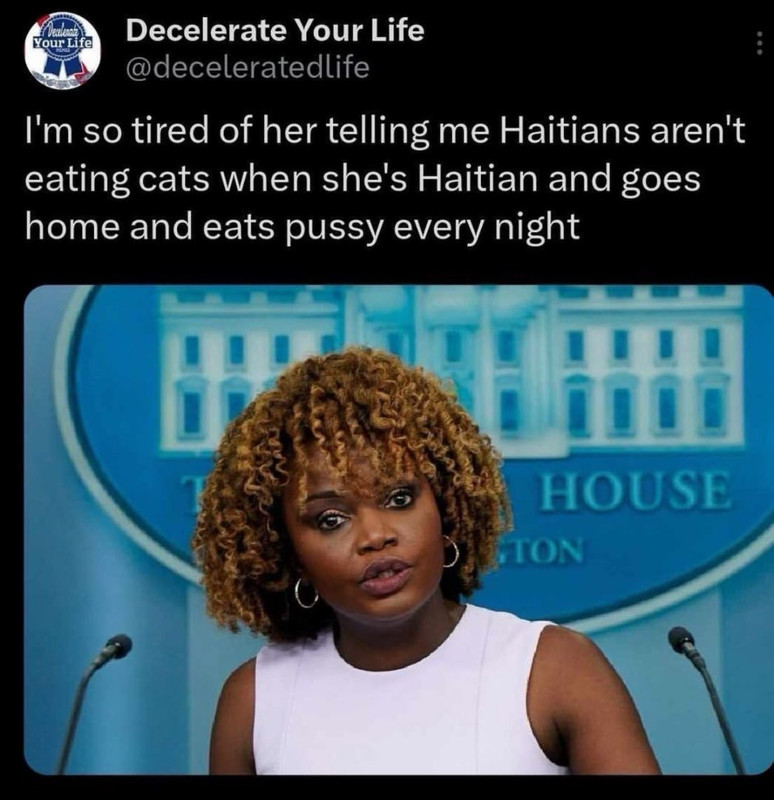Click the last line of tweet text
Viewport: 774px width, 800px height.
click(303, 227)
